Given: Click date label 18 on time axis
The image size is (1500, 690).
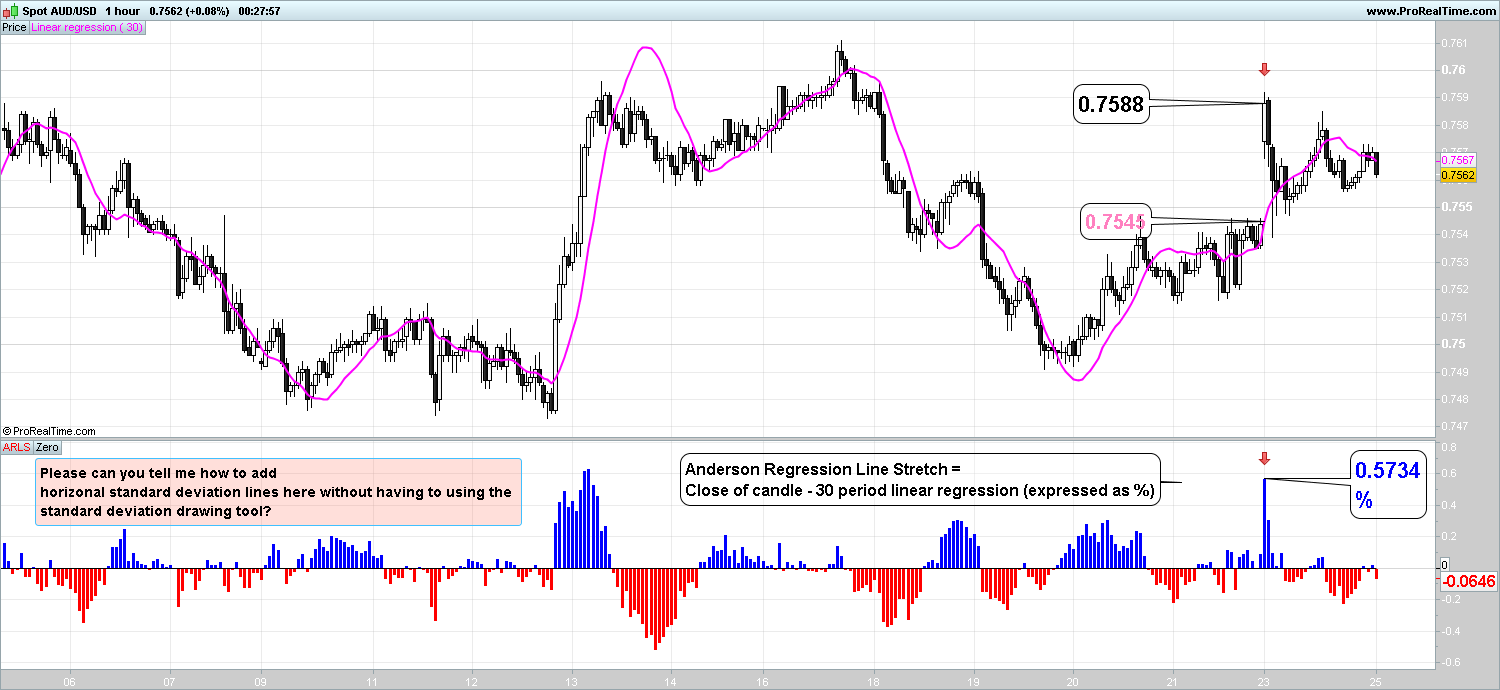Looking at the screenshot, I should coord(873,680).
